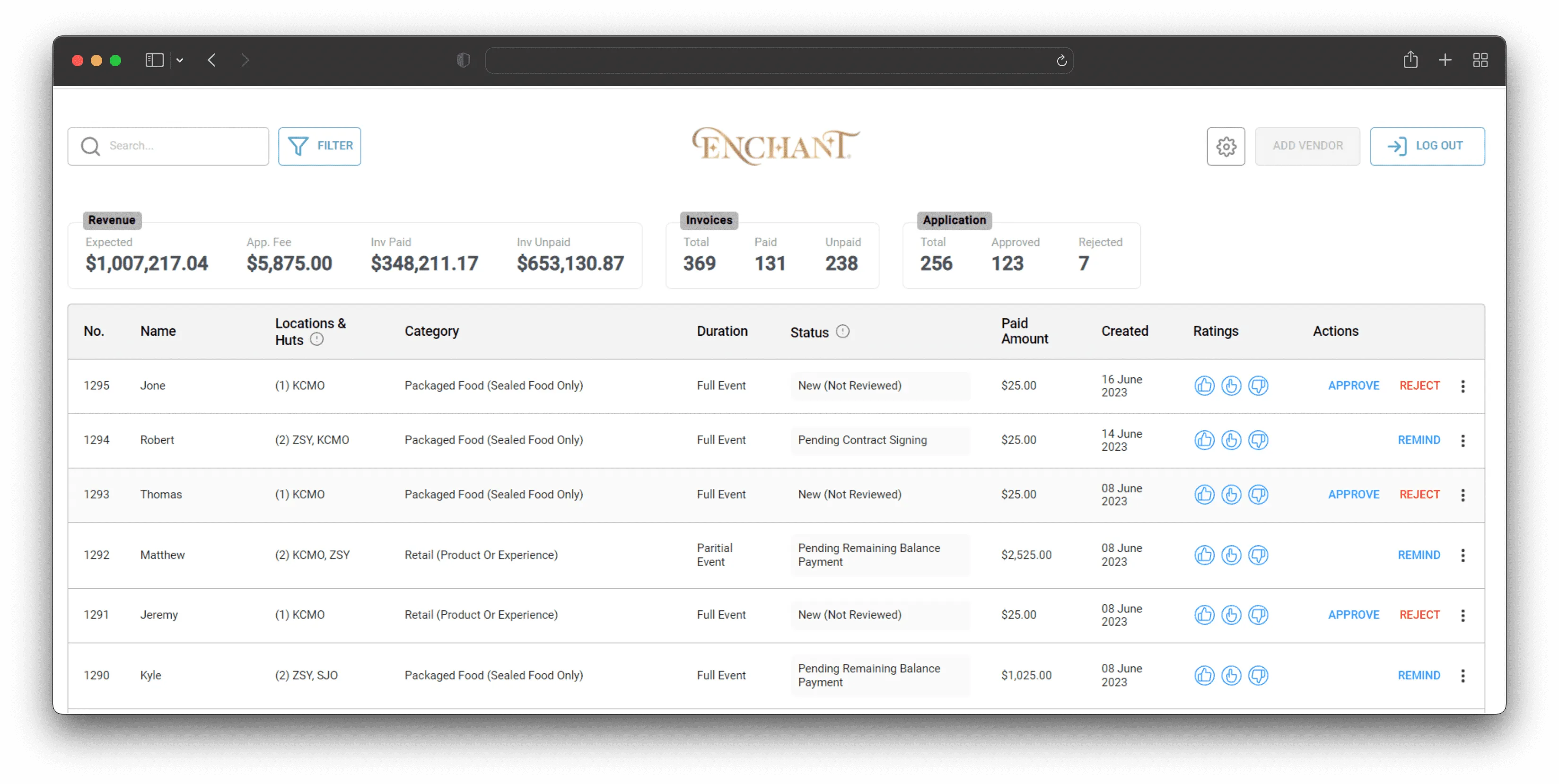
Task: Click the privacy shield icon in browser
Action: (463, 60)
